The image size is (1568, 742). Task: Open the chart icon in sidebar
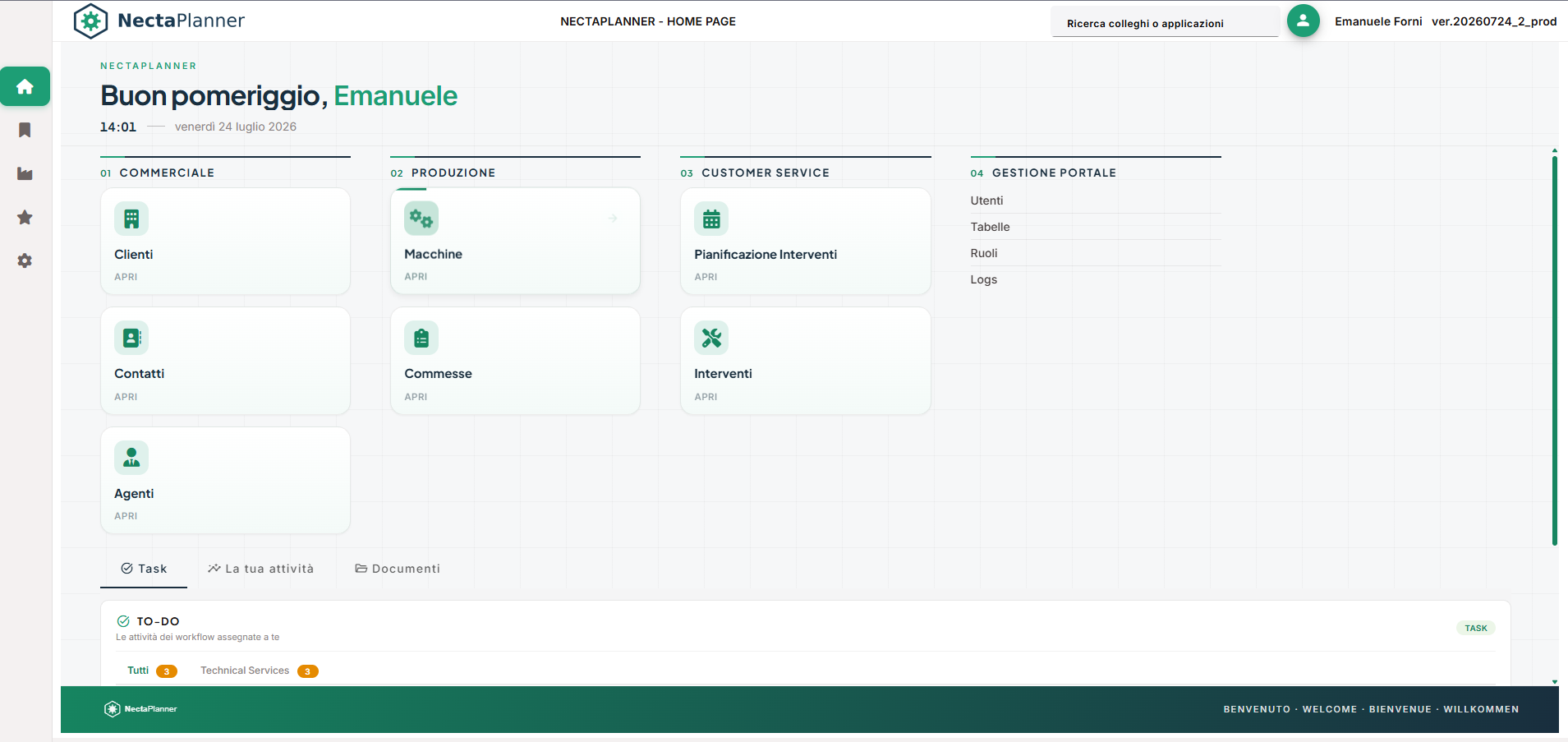[25, 173]
